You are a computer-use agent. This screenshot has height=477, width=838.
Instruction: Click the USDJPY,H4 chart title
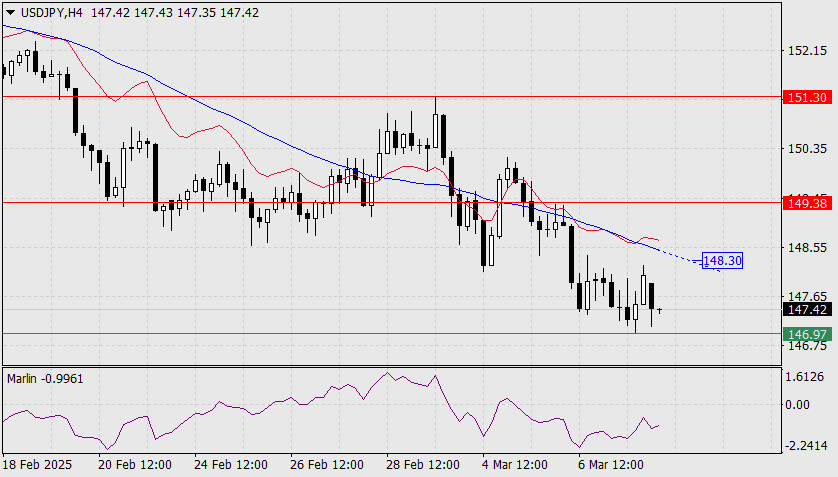[x=52, y=13]
